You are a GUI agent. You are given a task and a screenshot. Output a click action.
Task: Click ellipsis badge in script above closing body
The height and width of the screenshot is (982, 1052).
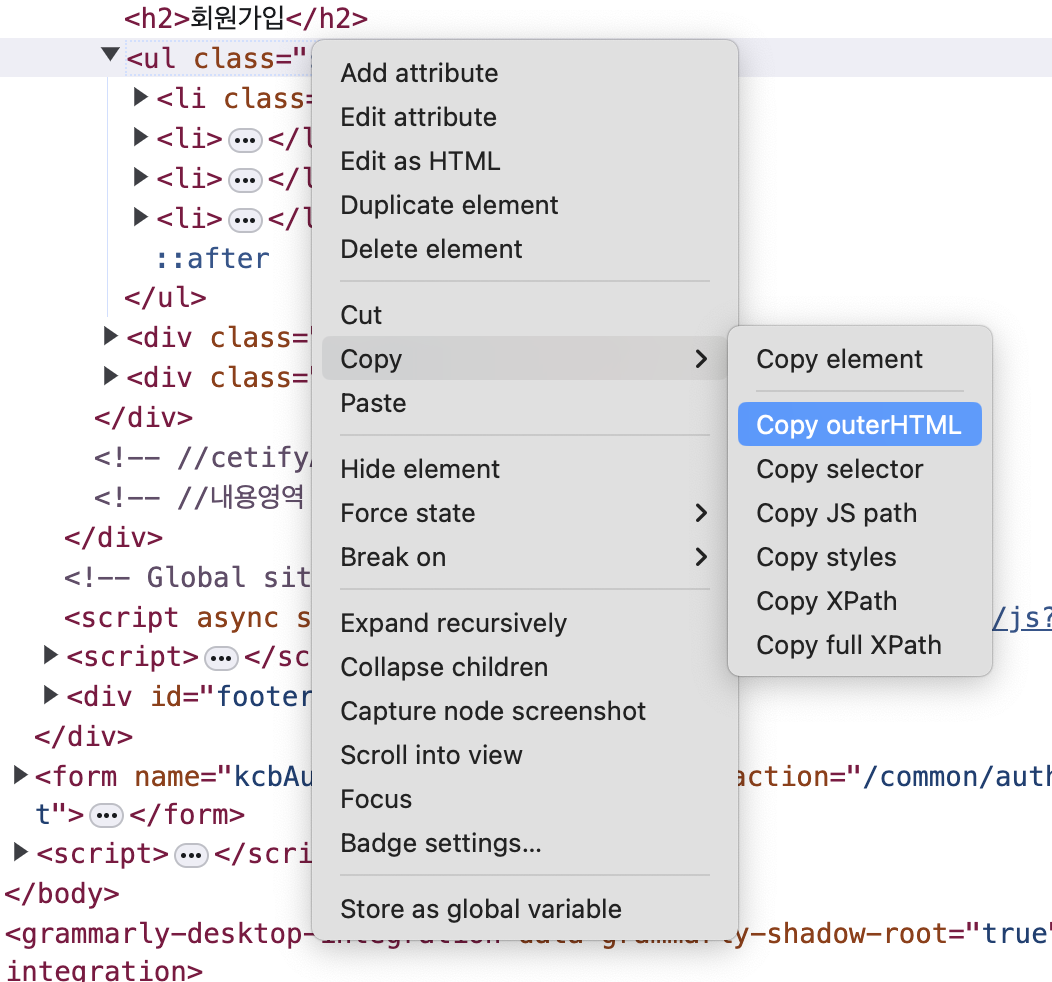click(x=191, y=856)
